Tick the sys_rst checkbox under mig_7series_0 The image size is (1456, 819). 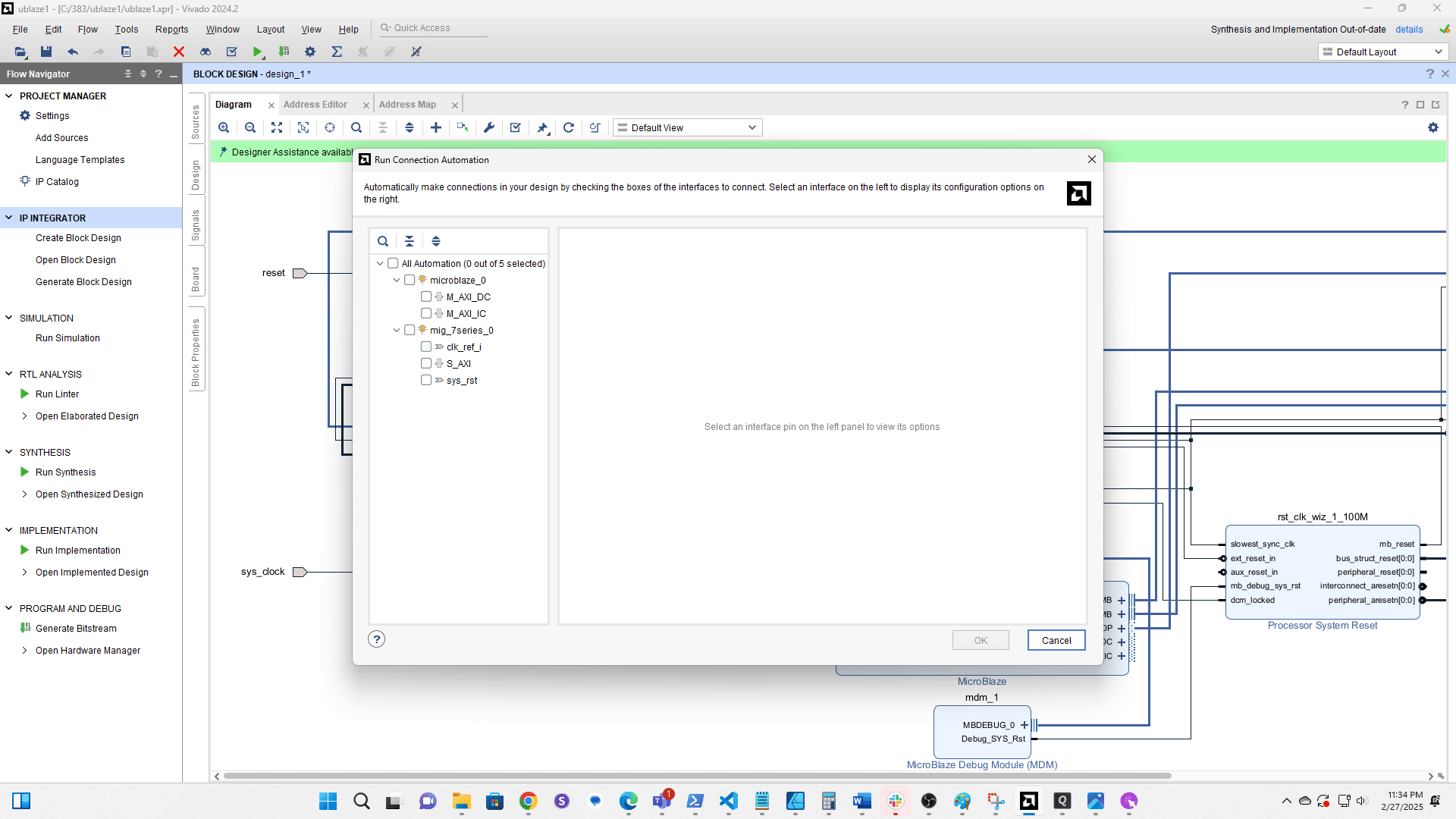tap(426, 380)
